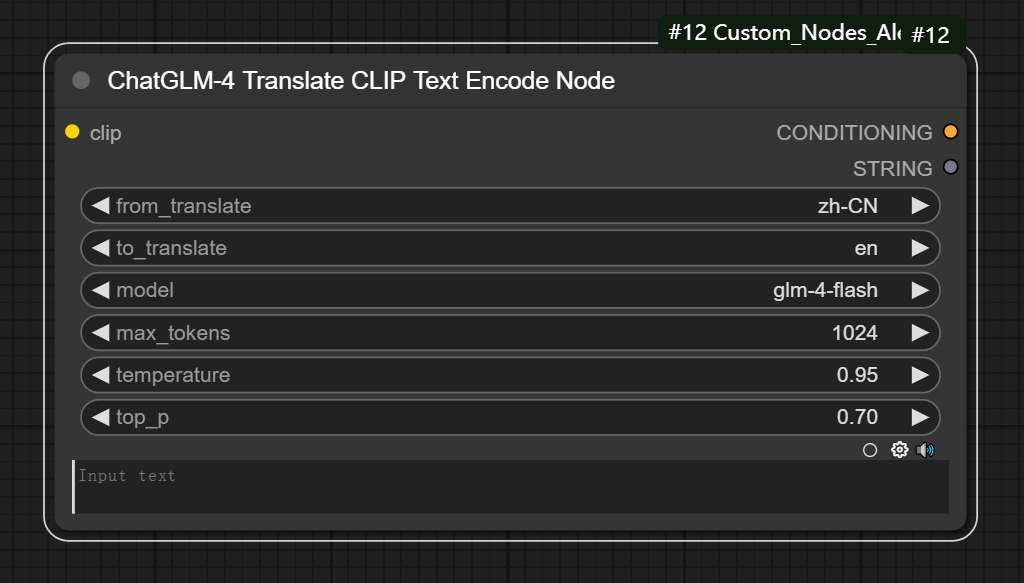Image resolution: width=1024 pixels, height=583 pixels.
Task: Increase temperature with the right arrow
Action: pyautogui.click(x=920, y=375)
